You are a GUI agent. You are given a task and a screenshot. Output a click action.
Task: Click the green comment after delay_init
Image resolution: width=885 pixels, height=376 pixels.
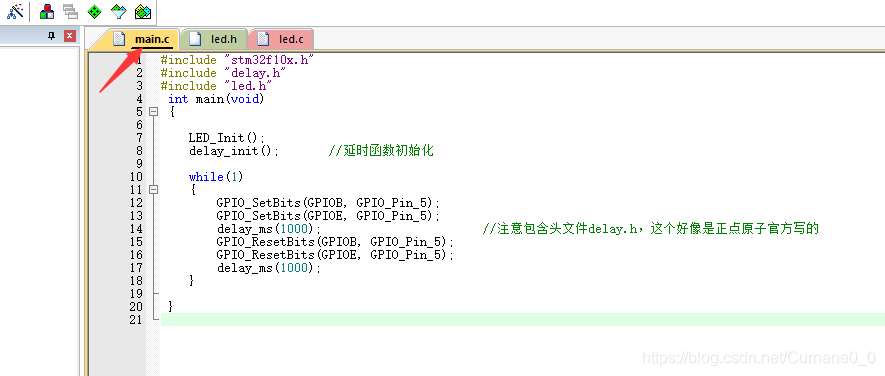(x=381, y=151)
